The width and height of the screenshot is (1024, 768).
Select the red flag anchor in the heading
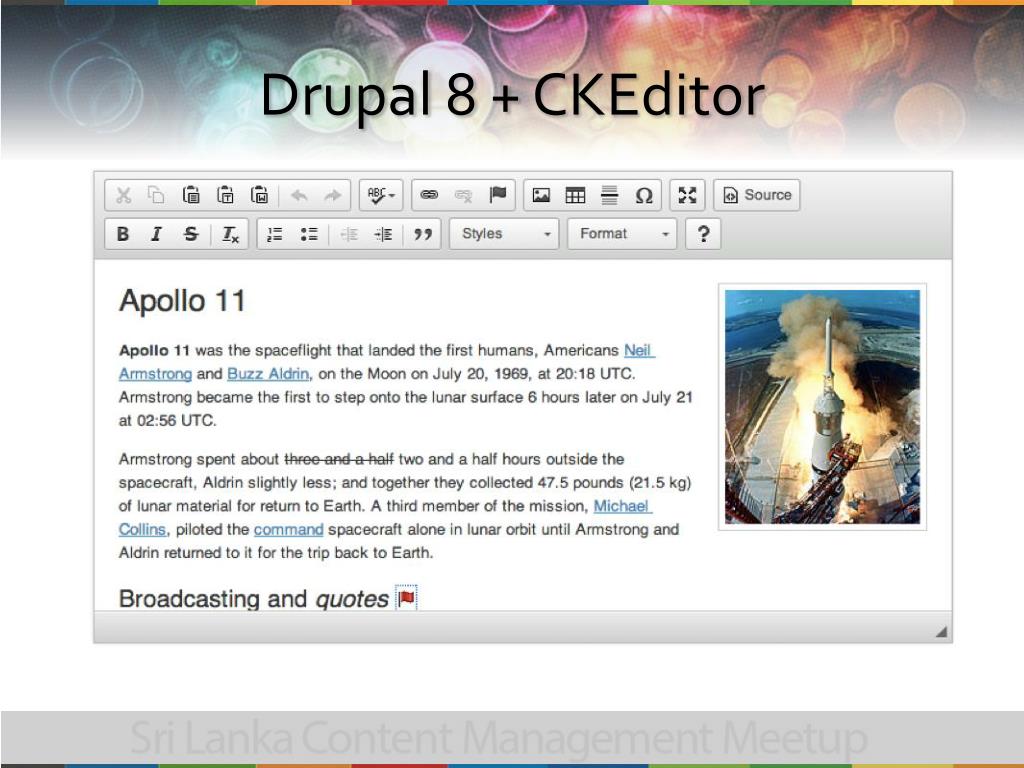pos(406,598)
